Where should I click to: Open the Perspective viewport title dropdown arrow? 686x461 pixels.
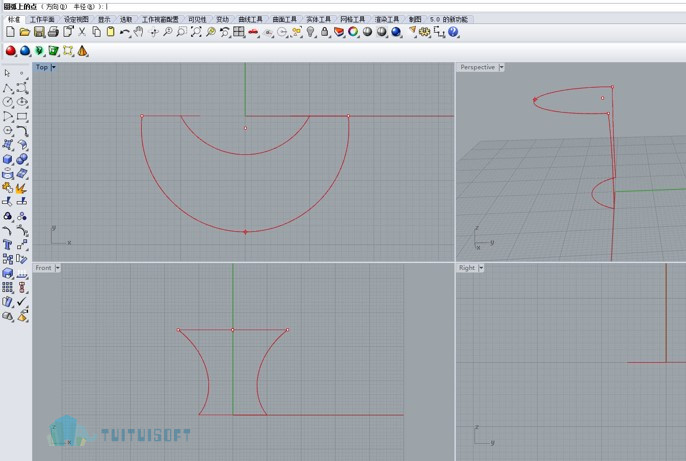[501, 67]
